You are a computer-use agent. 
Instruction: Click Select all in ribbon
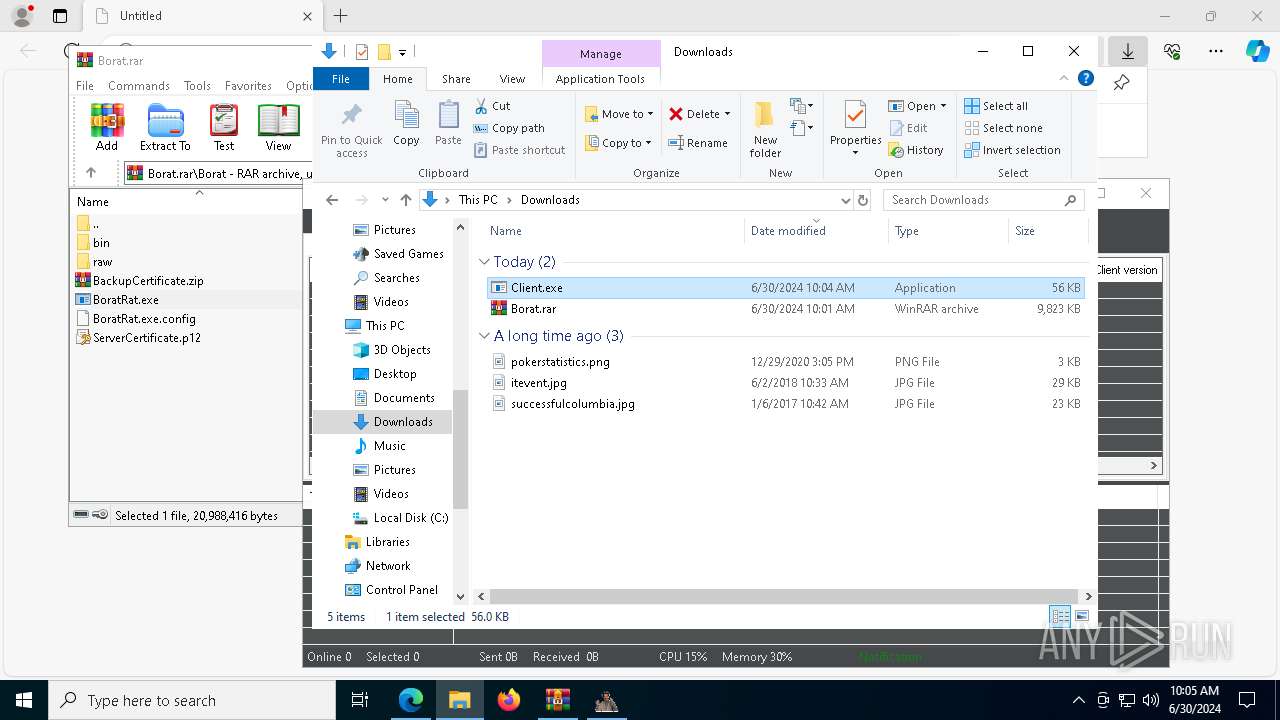click(x=995, y=106)
